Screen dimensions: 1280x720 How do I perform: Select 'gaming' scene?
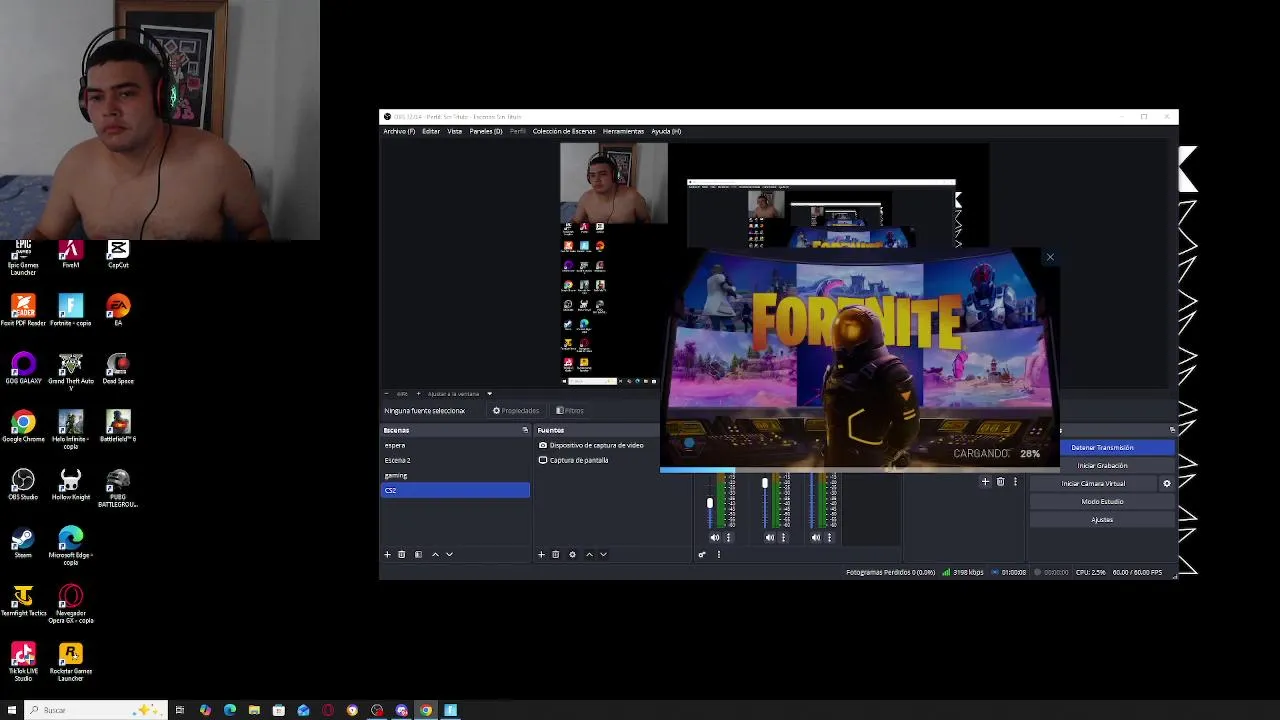456,475
